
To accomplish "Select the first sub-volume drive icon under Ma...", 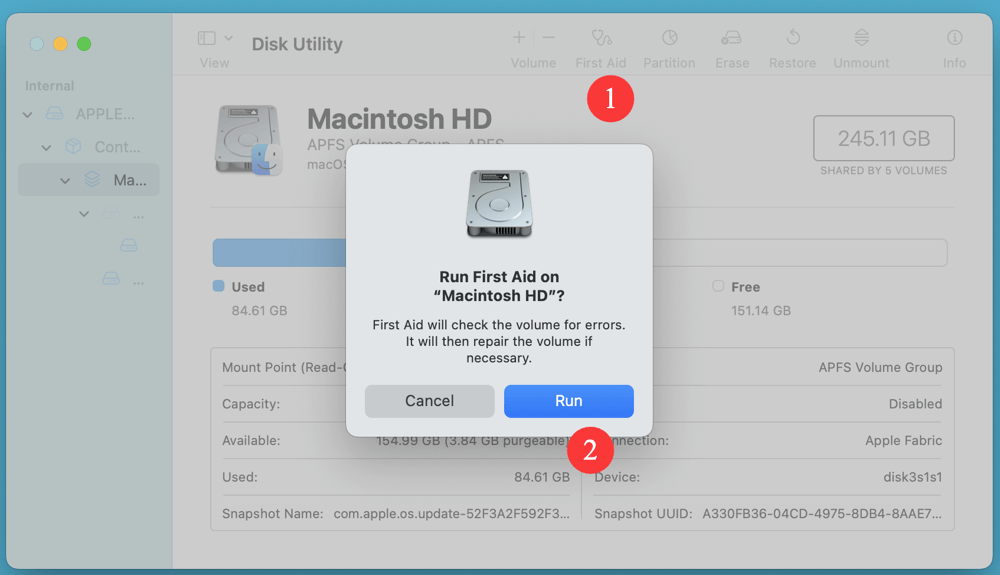I will click(111, 212).
